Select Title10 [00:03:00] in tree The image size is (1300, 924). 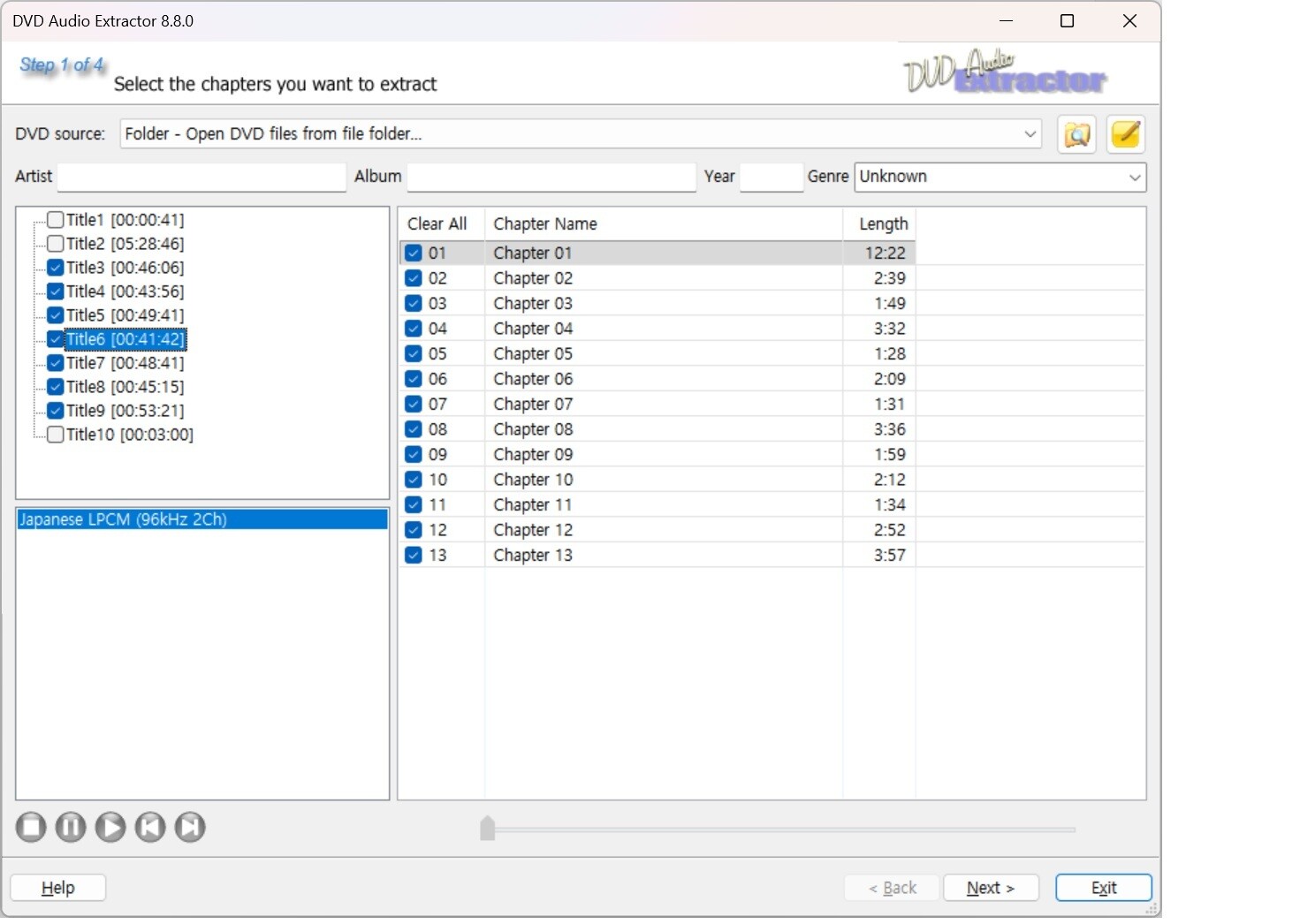[130, 435]
